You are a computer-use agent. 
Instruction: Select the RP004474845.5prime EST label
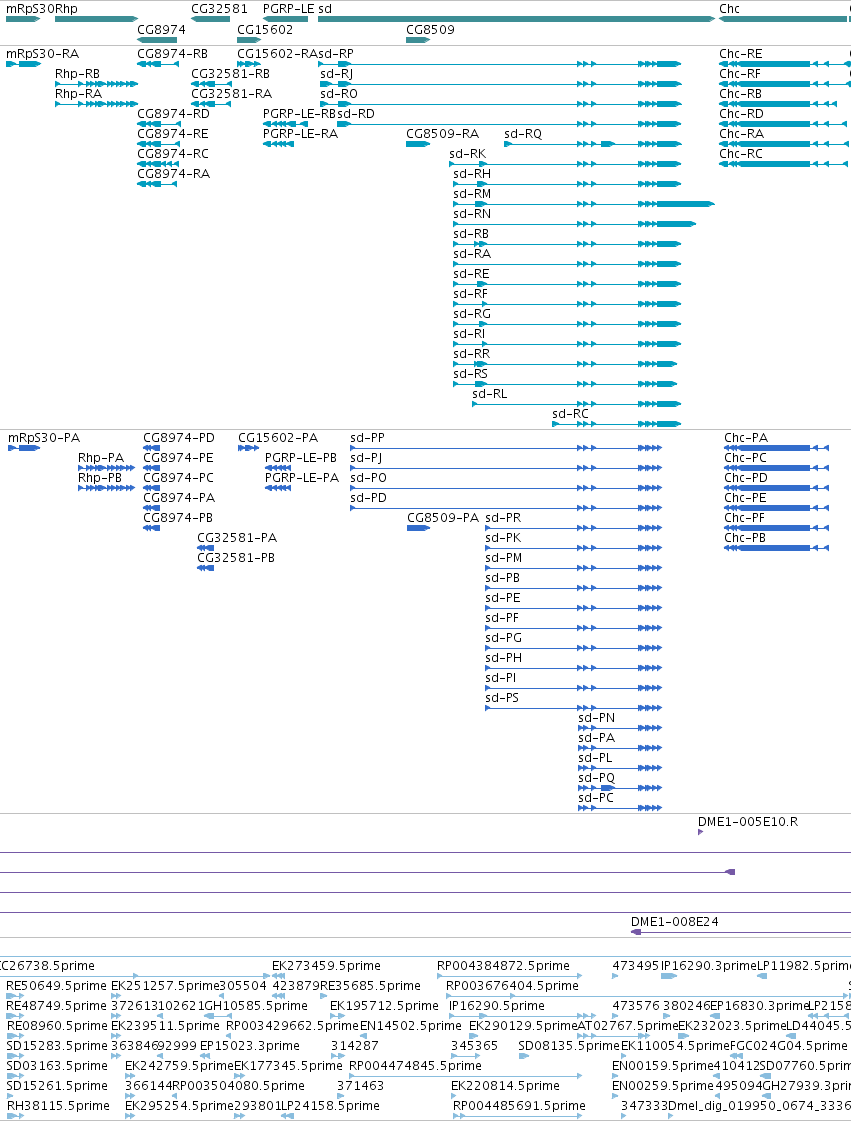point(415,1067)
